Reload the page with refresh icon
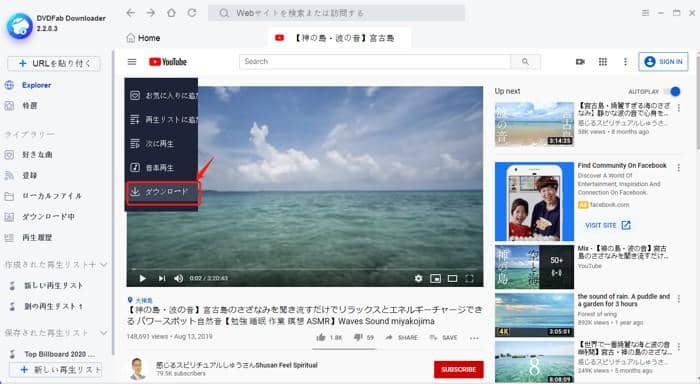 coord(192,13)
